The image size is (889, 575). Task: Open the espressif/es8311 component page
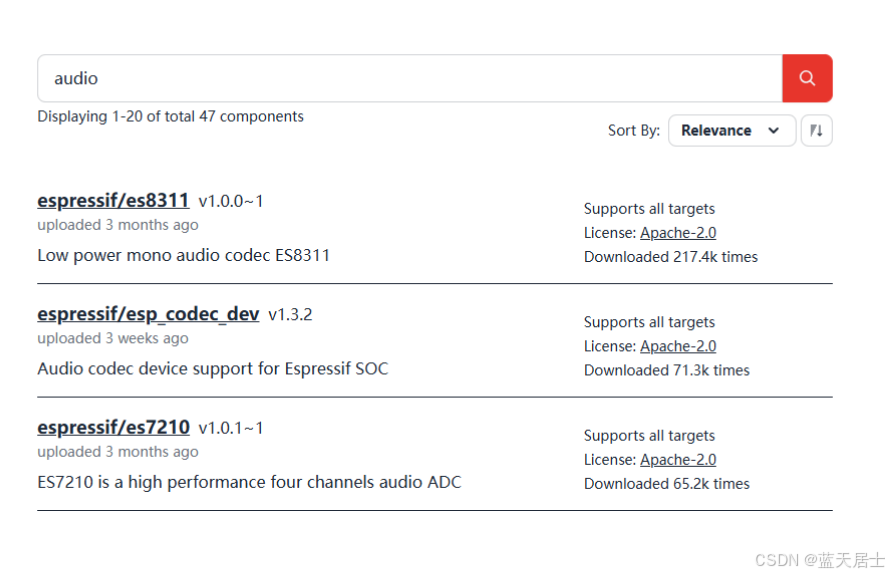(x=113, y=201)
